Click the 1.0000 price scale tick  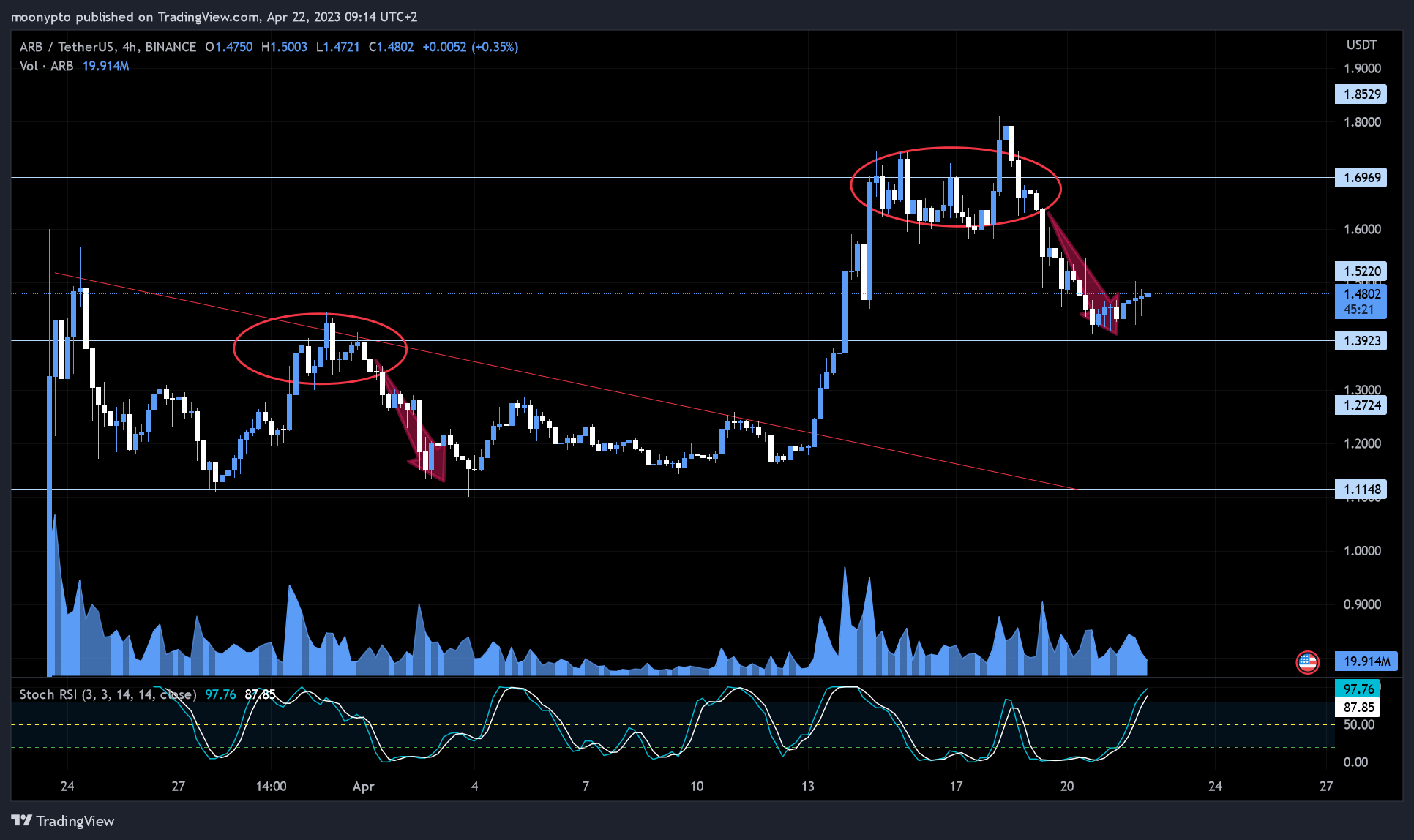click(1362, 551)
